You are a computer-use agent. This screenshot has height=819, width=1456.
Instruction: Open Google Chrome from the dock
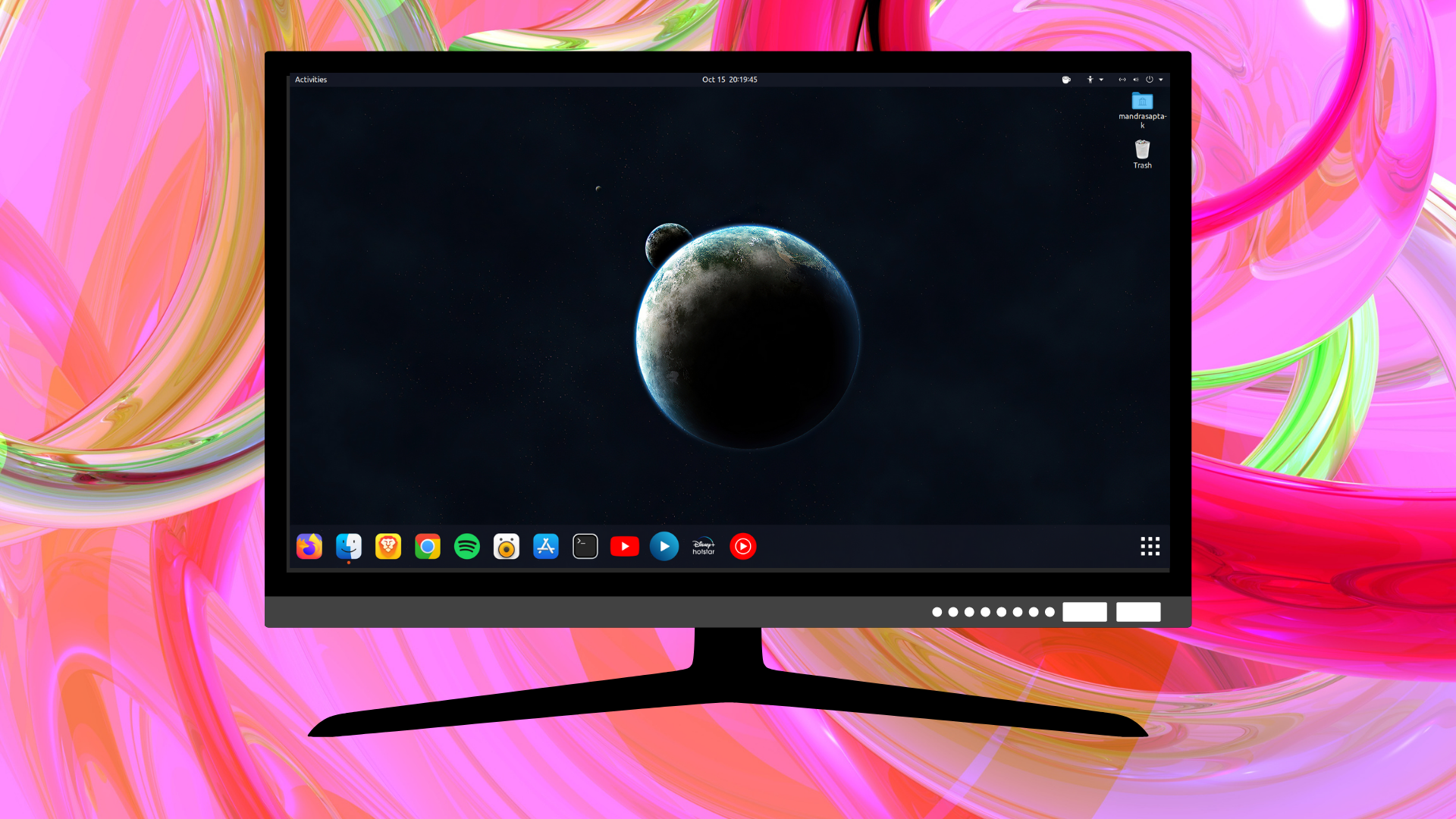[x=427, y=546]
